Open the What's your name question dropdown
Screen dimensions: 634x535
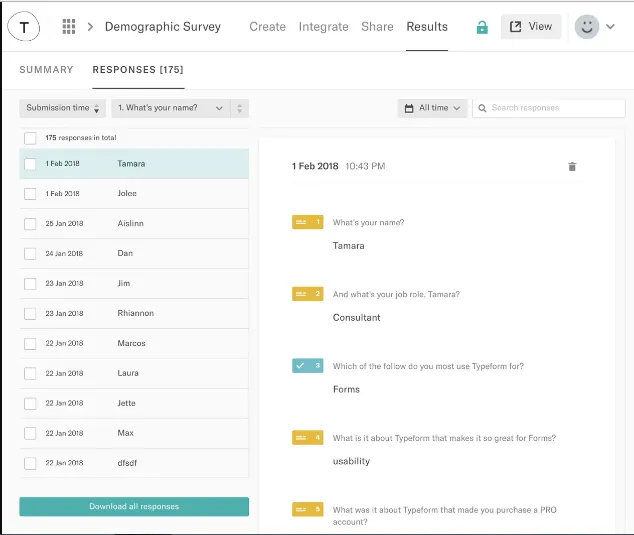pos(171,108)
